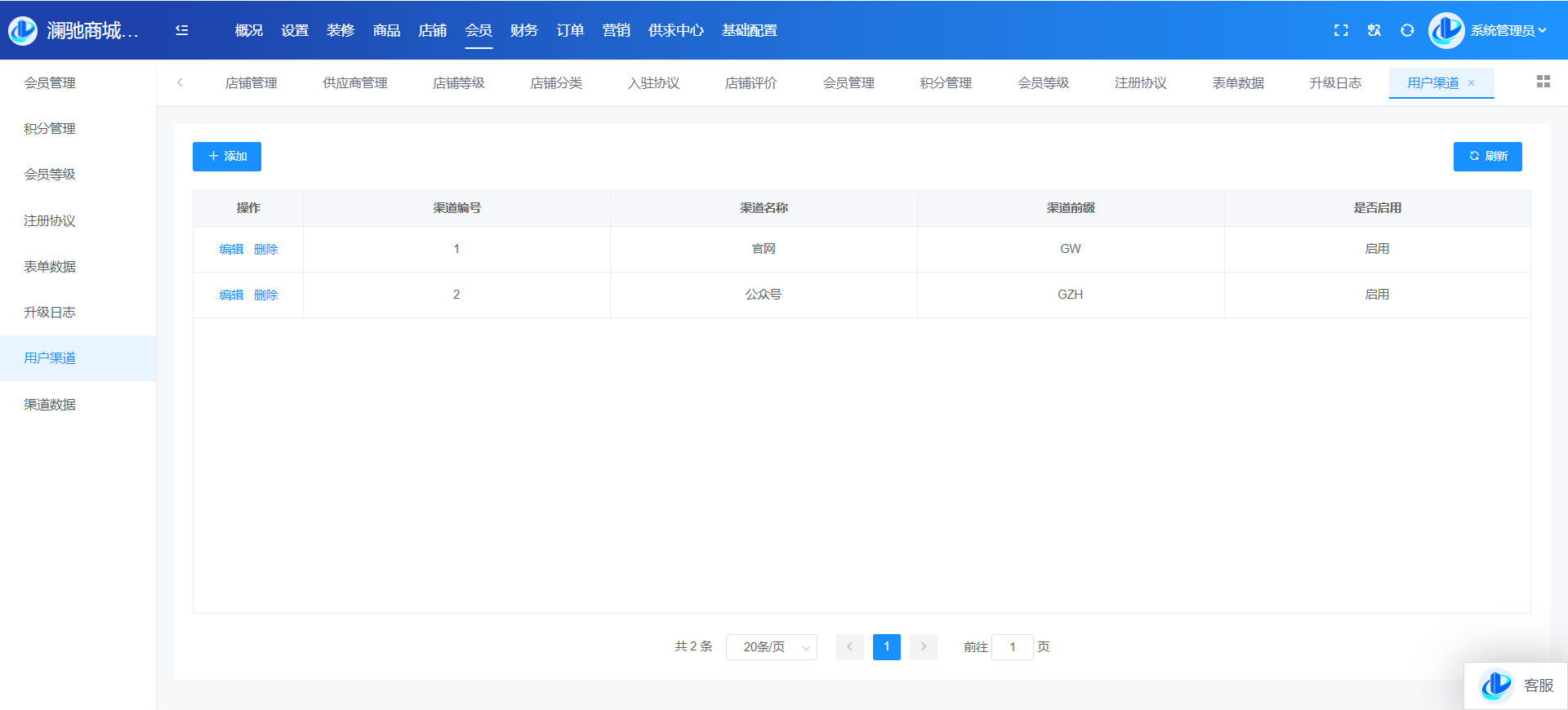Expand the 20条/页 page size dropdown
1568x710 pixels.
tap(771, 647)
